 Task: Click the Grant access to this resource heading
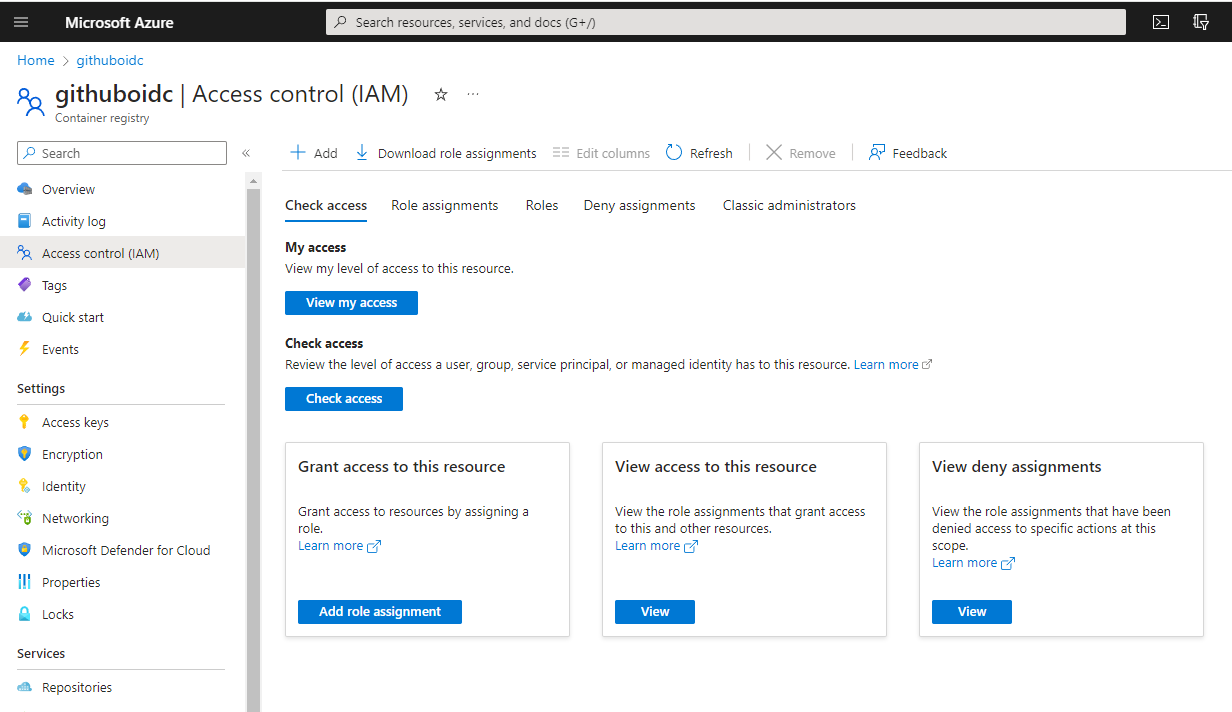(x=402, y=467)
